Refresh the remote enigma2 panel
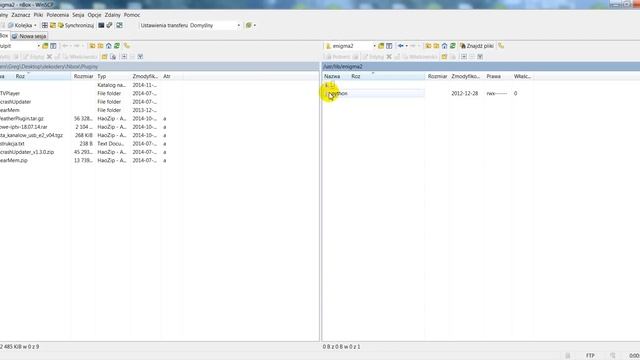640x360 pixels. click(453, 46)
